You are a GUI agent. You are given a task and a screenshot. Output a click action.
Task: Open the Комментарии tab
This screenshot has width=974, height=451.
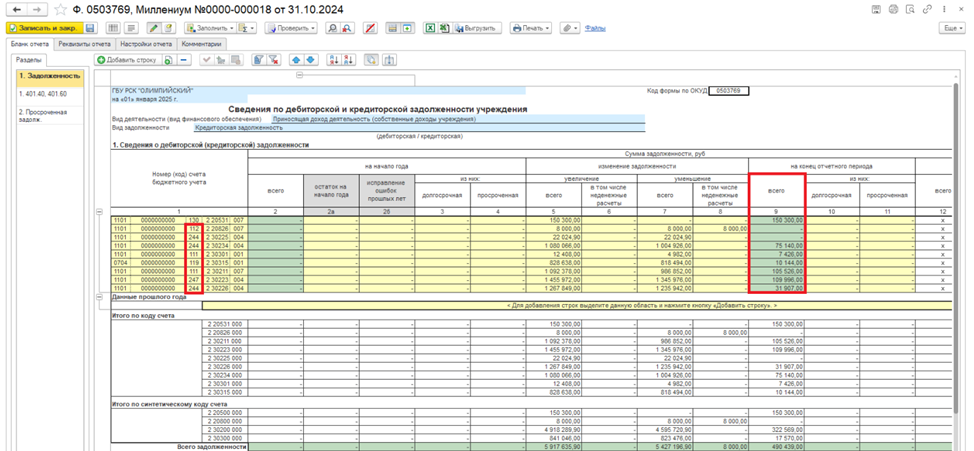pos(202,44)
